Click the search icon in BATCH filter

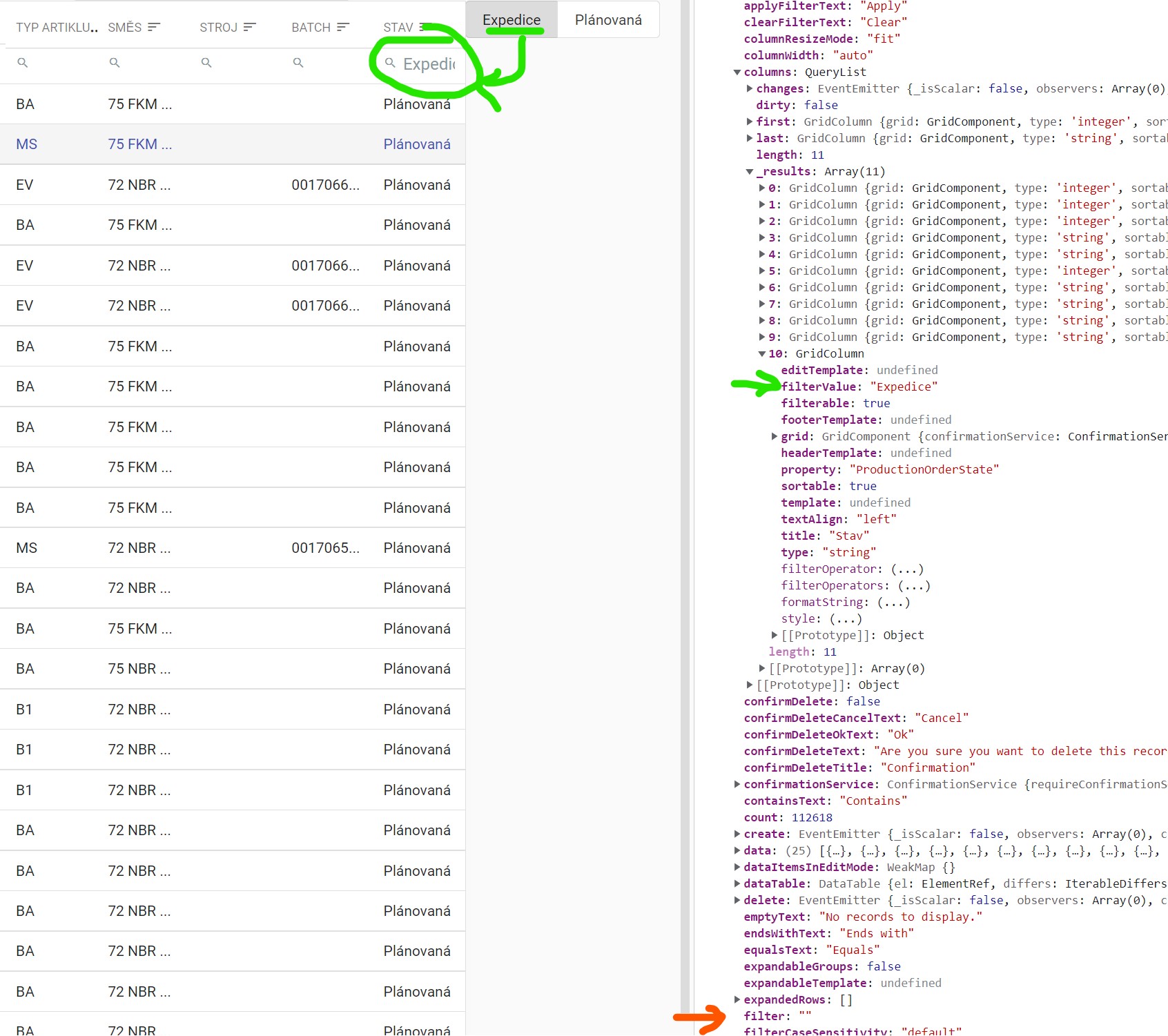click(298, 63)
